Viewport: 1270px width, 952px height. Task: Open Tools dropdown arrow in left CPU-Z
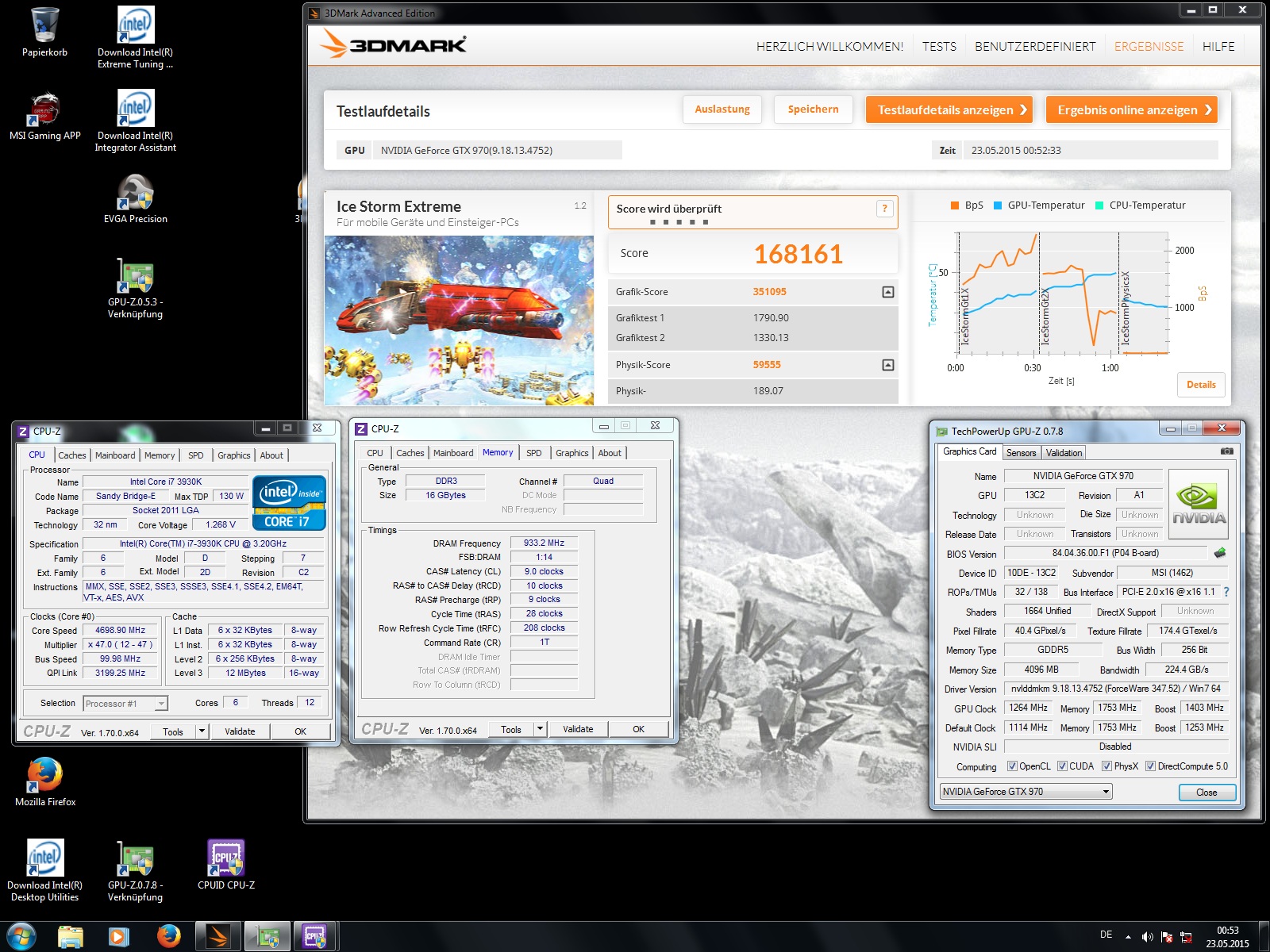pos(202,731)
